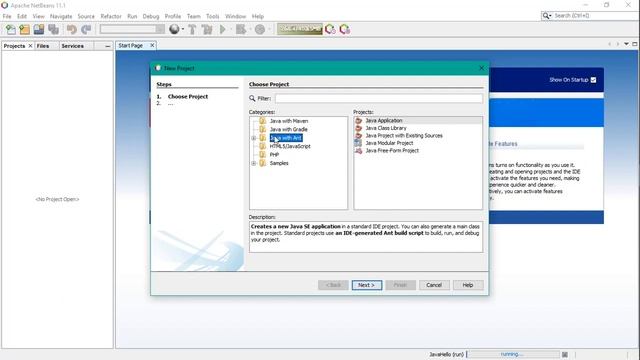Open the Navigate menu
The height and width of the screenshot is (360, 640).
click(61, 16)
